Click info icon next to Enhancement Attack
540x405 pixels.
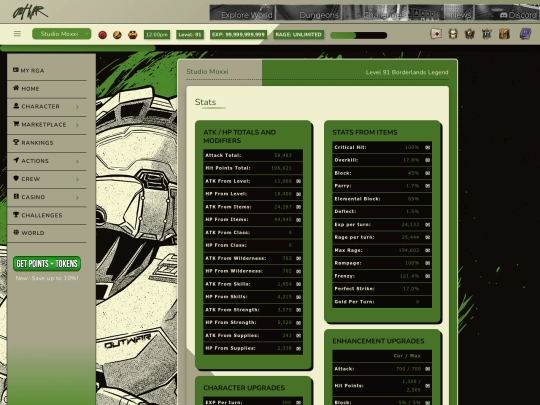pos(427,369)
